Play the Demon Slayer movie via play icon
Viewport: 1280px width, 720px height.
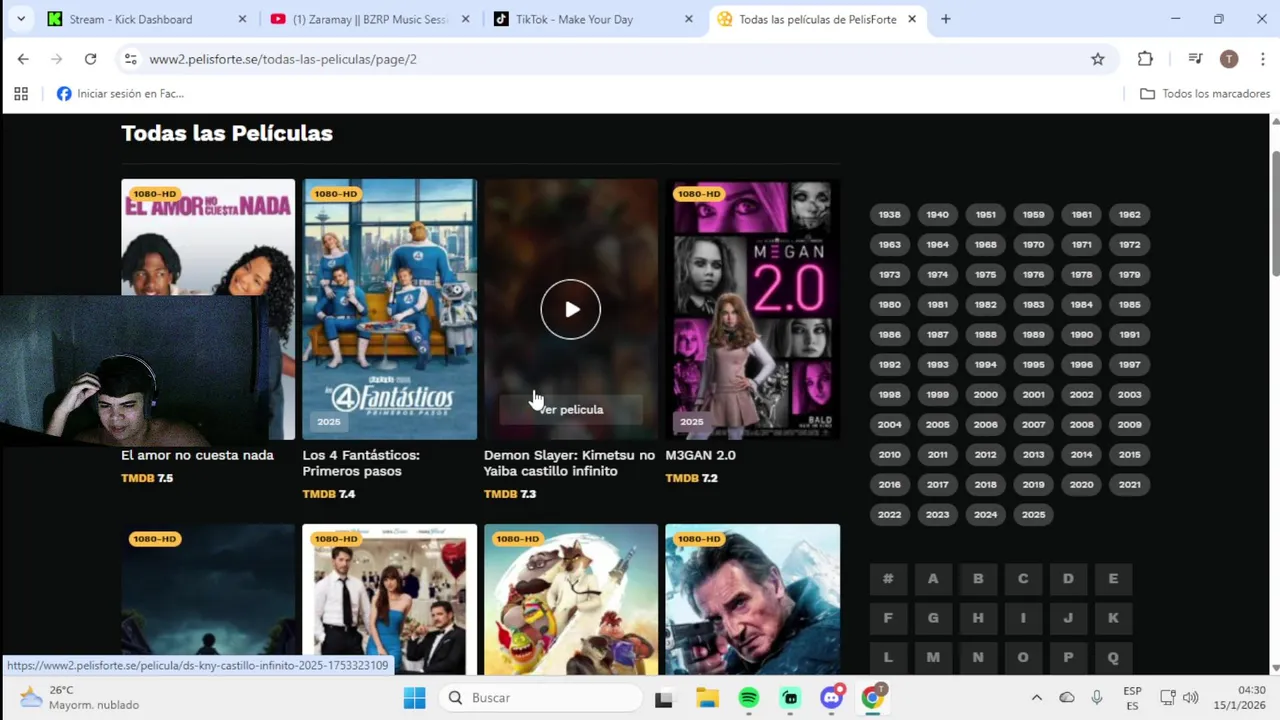click(x=571, y=309)
